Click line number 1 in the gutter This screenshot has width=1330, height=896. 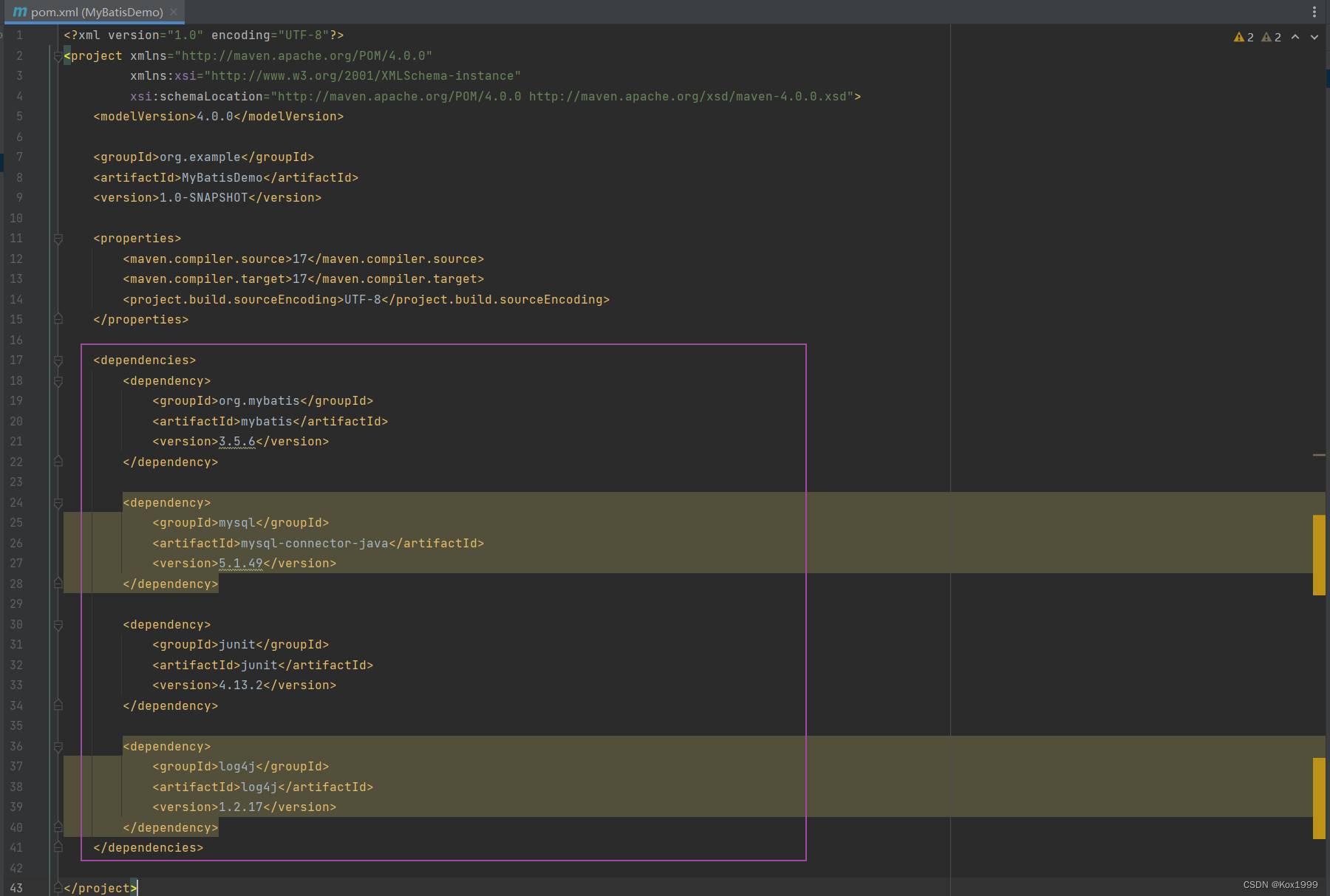(19, 35)
